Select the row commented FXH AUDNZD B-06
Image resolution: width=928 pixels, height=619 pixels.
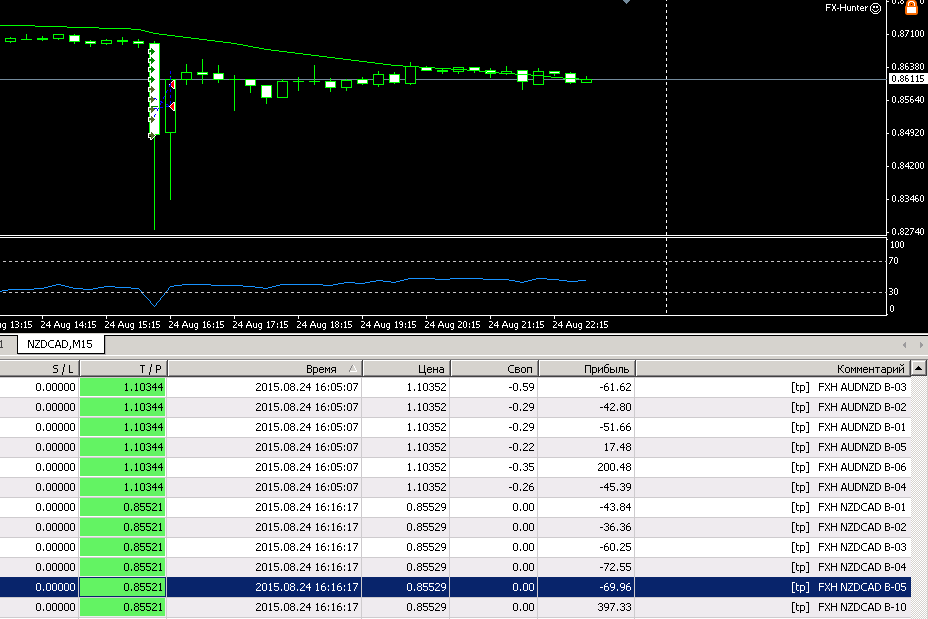[x=455, y=467]
